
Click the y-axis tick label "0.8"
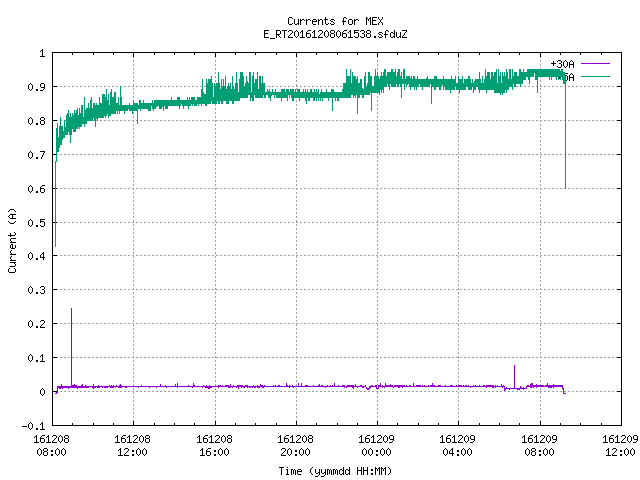pyautogui.click(x=36, y=121)
